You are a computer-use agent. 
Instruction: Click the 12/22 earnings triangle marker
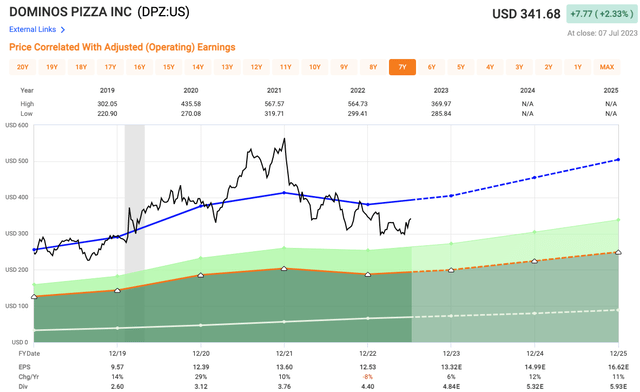click(367, 274)
